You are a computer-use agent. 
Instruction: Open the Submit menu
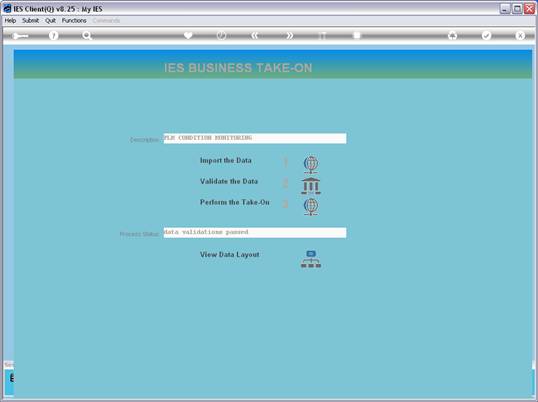point(31,21)
